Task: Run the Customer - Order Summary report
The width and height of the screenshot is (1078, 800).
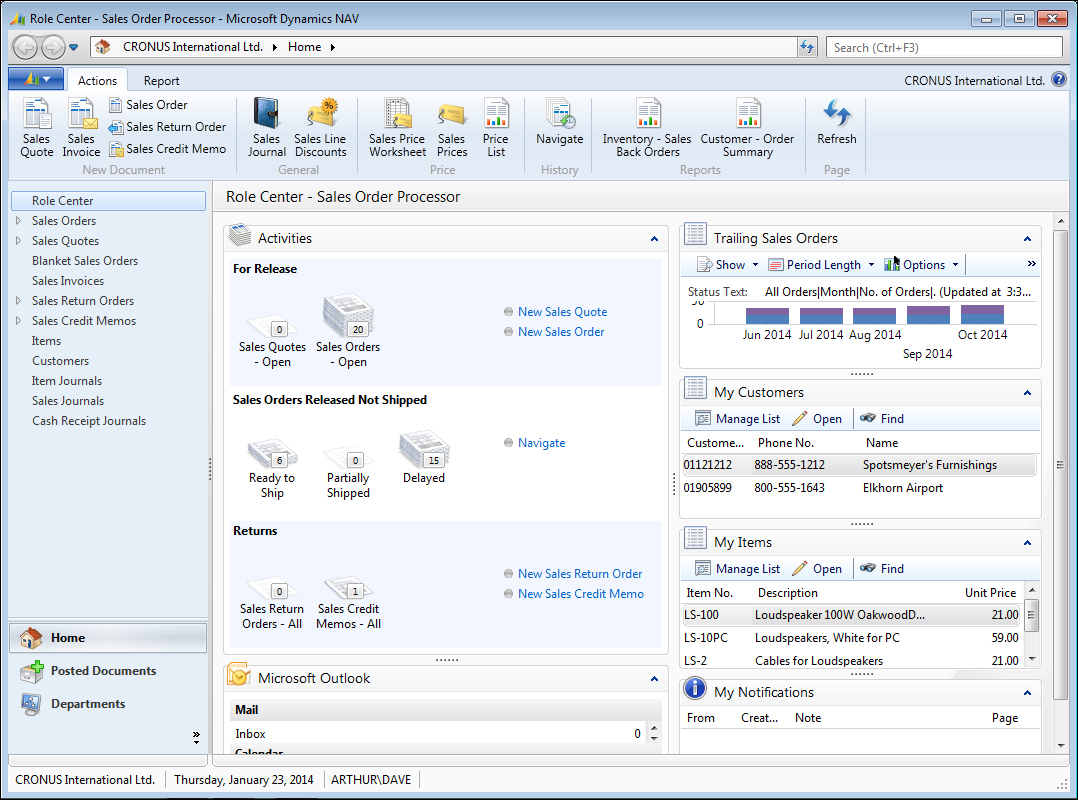Action: coord(747,128)
